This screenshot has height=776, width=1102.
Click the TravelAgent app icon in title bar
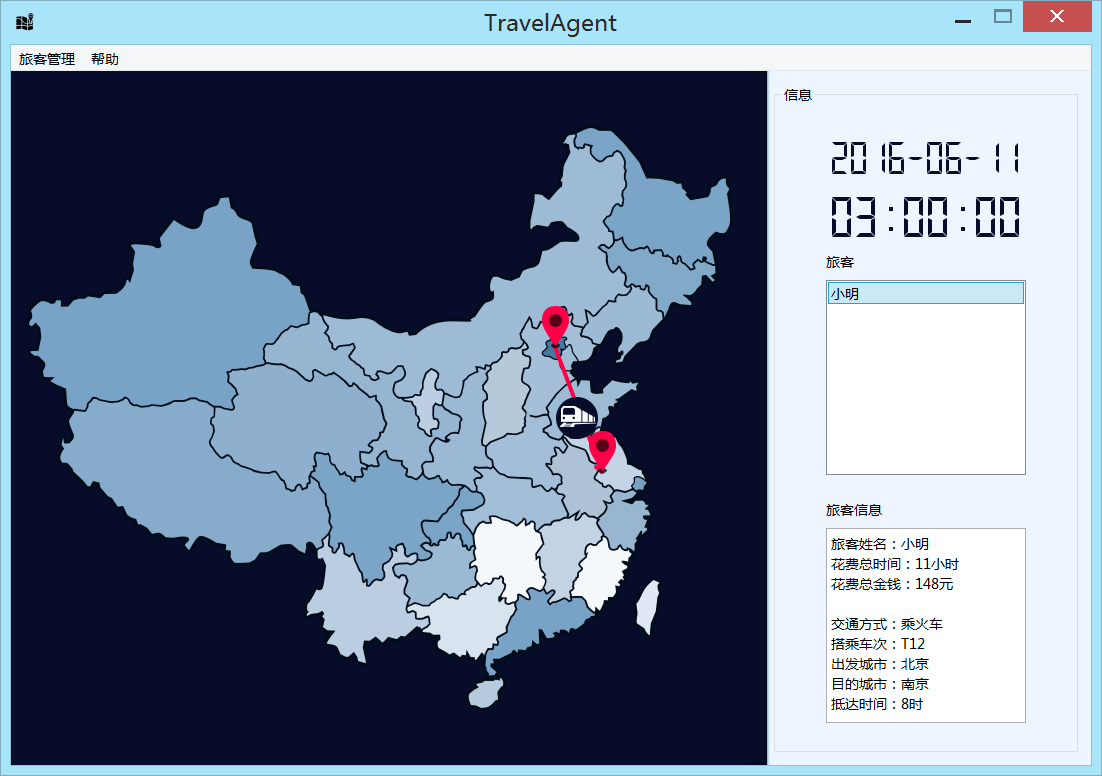click(25, 22)
